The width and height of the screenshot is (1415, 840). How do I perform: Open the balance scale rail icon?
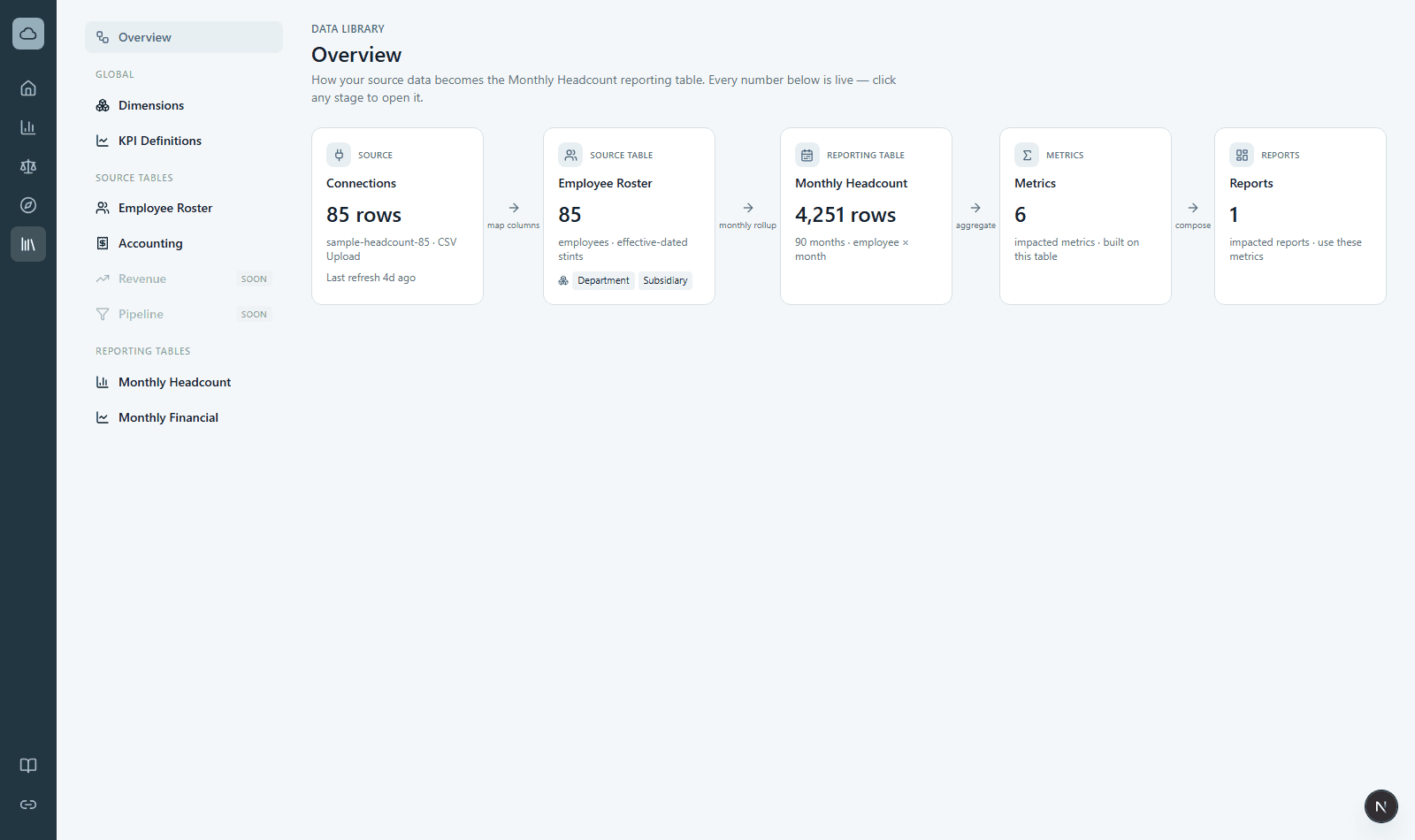(28, 166)
